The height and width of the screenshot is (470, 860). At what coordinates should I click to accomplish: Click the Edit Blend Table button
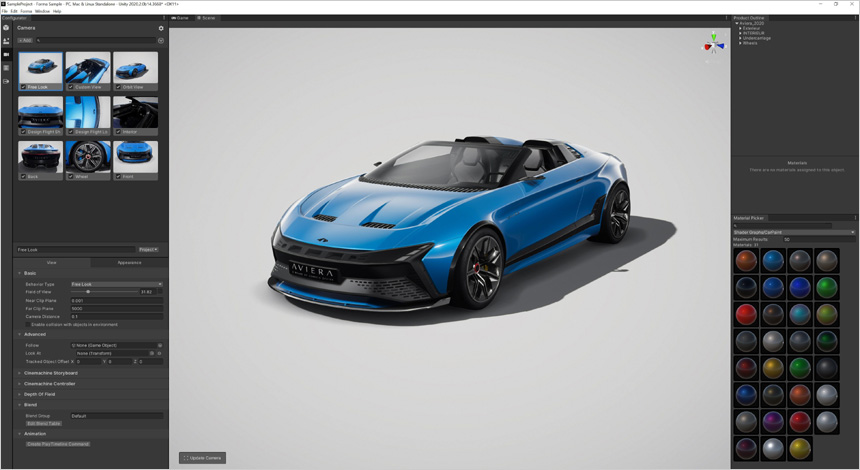click(x=44, y=423)
